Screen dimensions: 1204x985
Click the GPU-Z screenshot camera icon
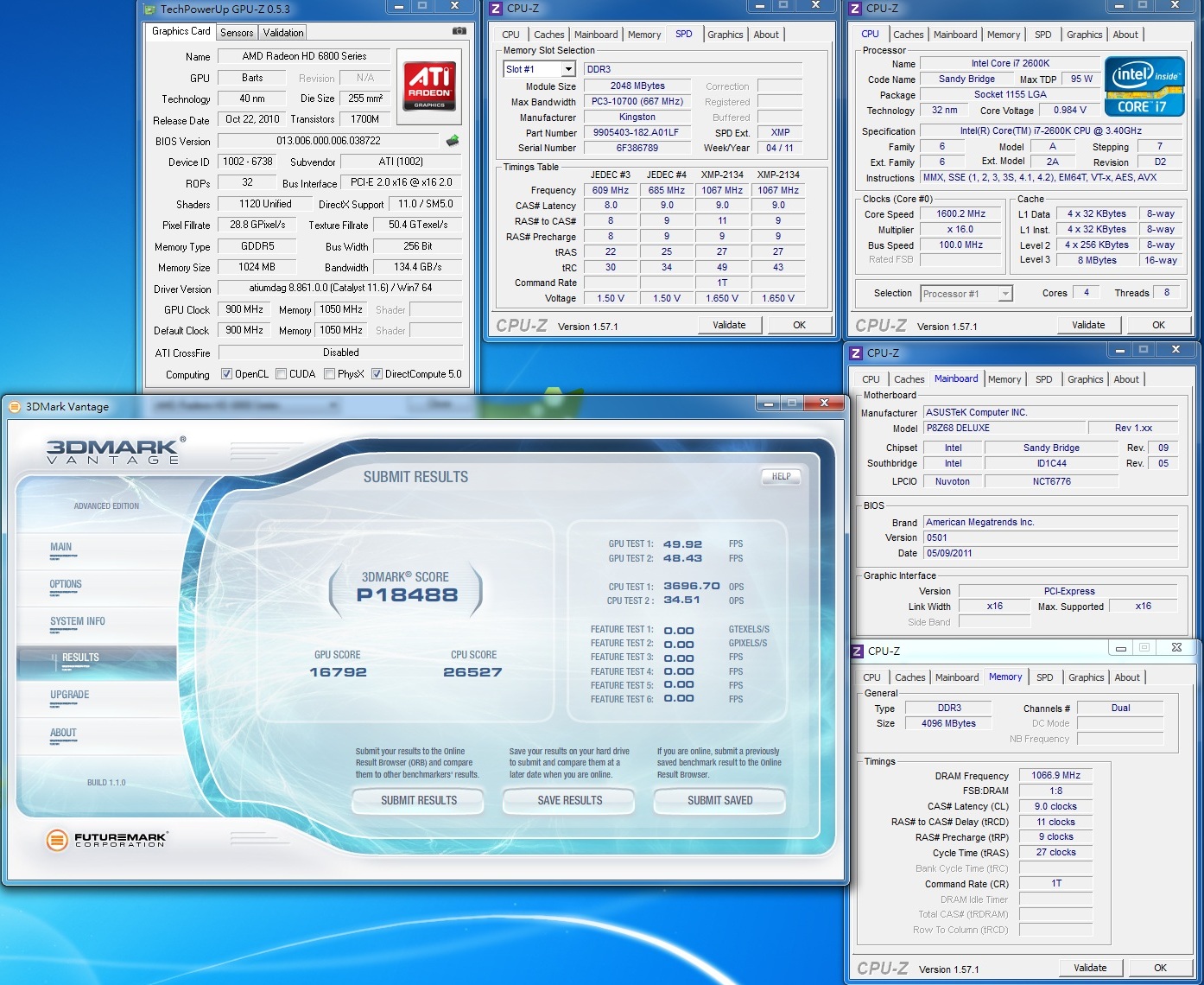click(x=459, y=31)
